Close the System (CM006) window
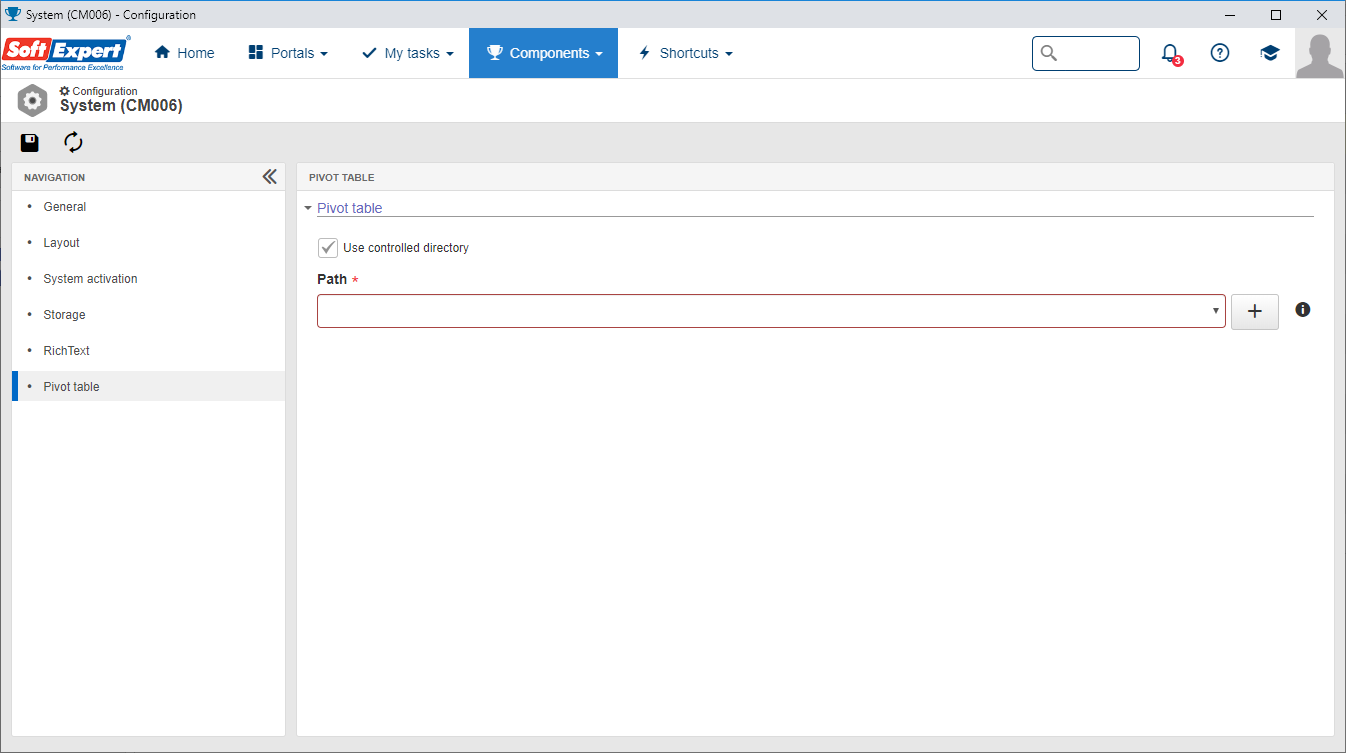This screenshot has height=753, width=1346. click(1322, 15)
